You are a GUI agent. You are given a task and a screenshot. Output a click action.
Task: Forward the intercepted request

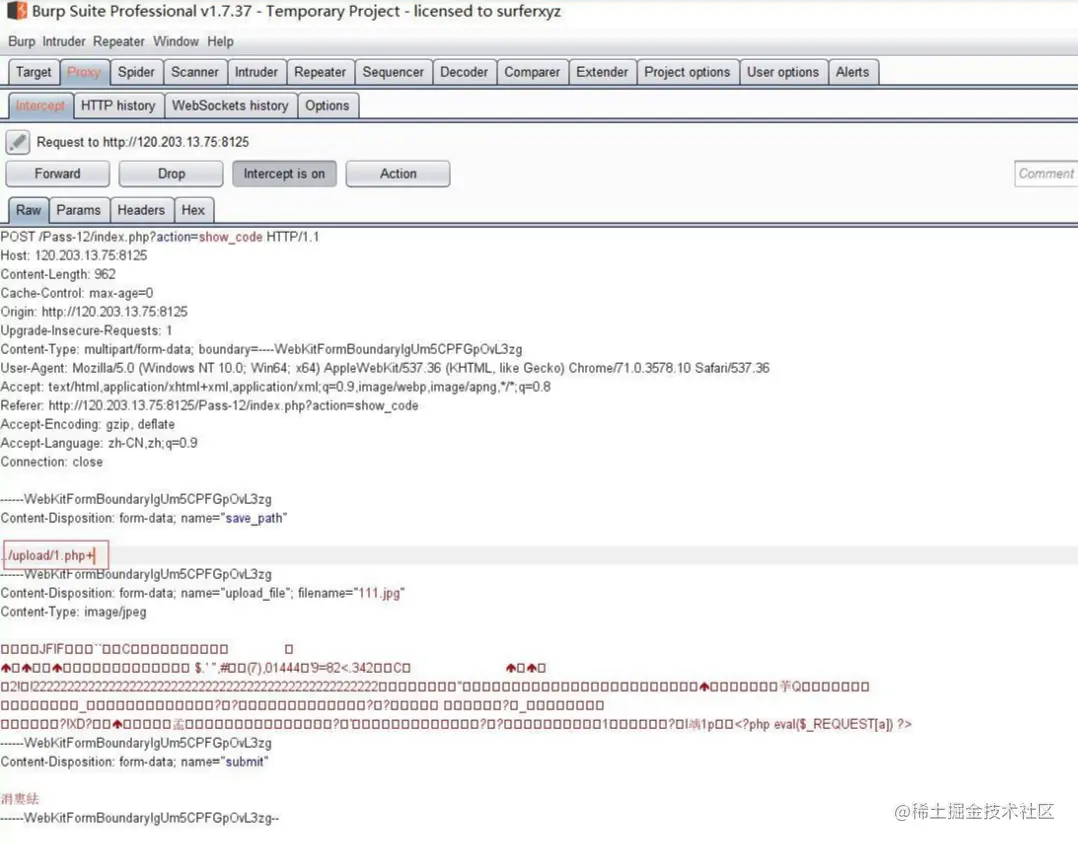58,174
